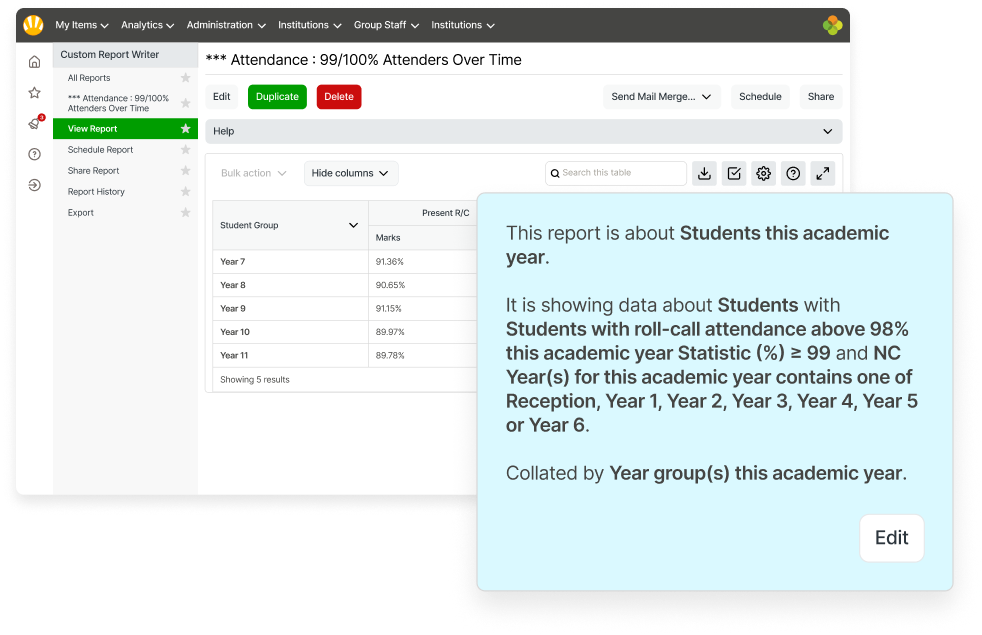
Task: Open the Hide columns control
Action: coord(350,173)
